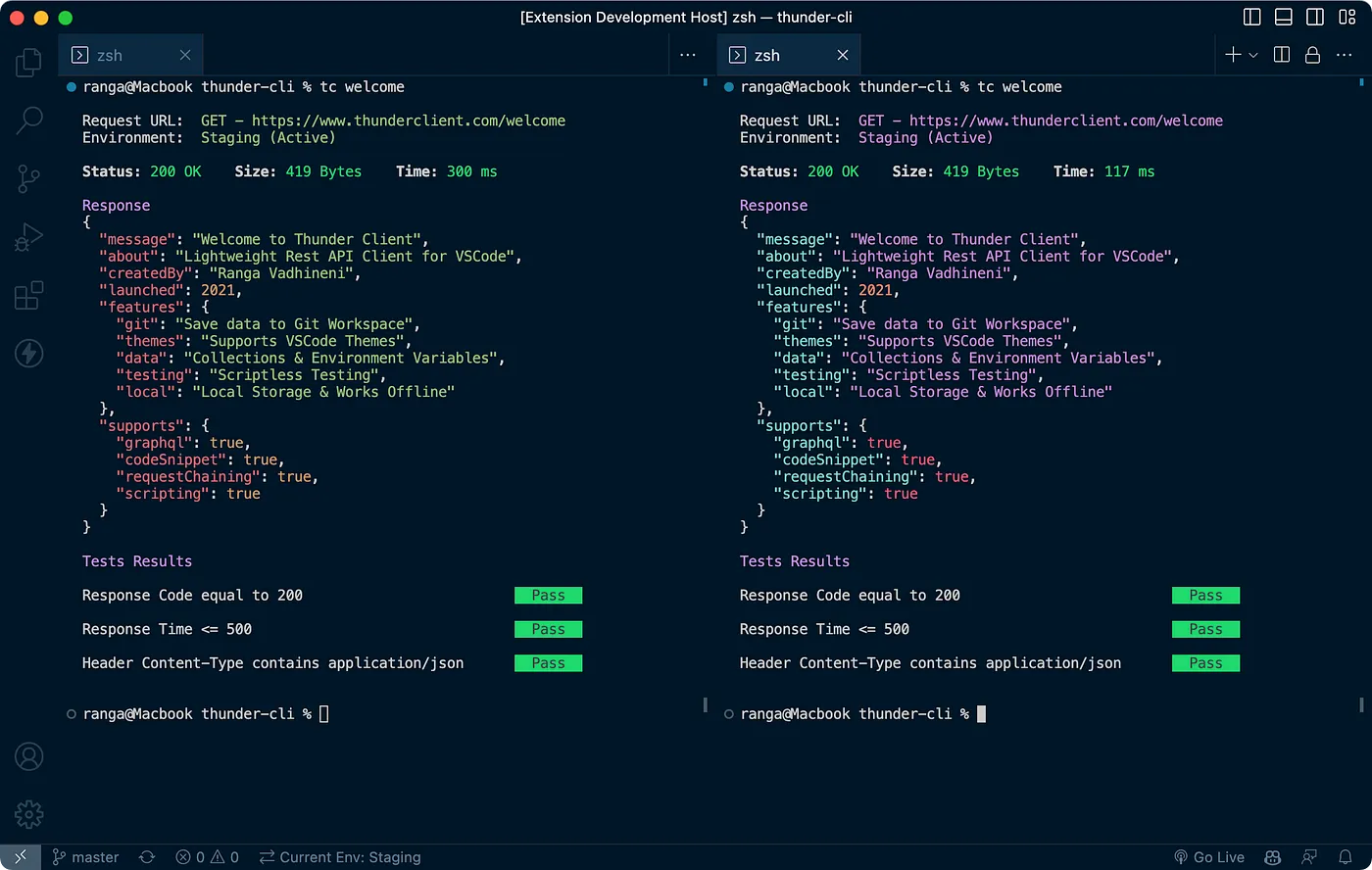
Task: Open the Explorer view in activity bar
Action: 28,63
